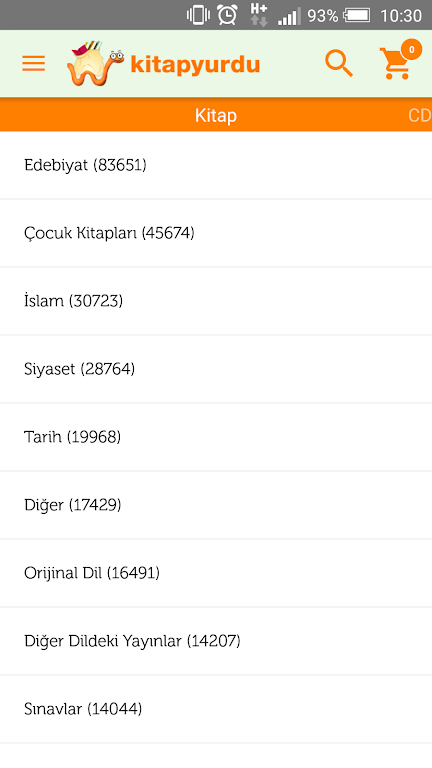The width and height of the screenshot is (432, 768).
Task: Tap the cart item count badge
Action: point(411,49)
